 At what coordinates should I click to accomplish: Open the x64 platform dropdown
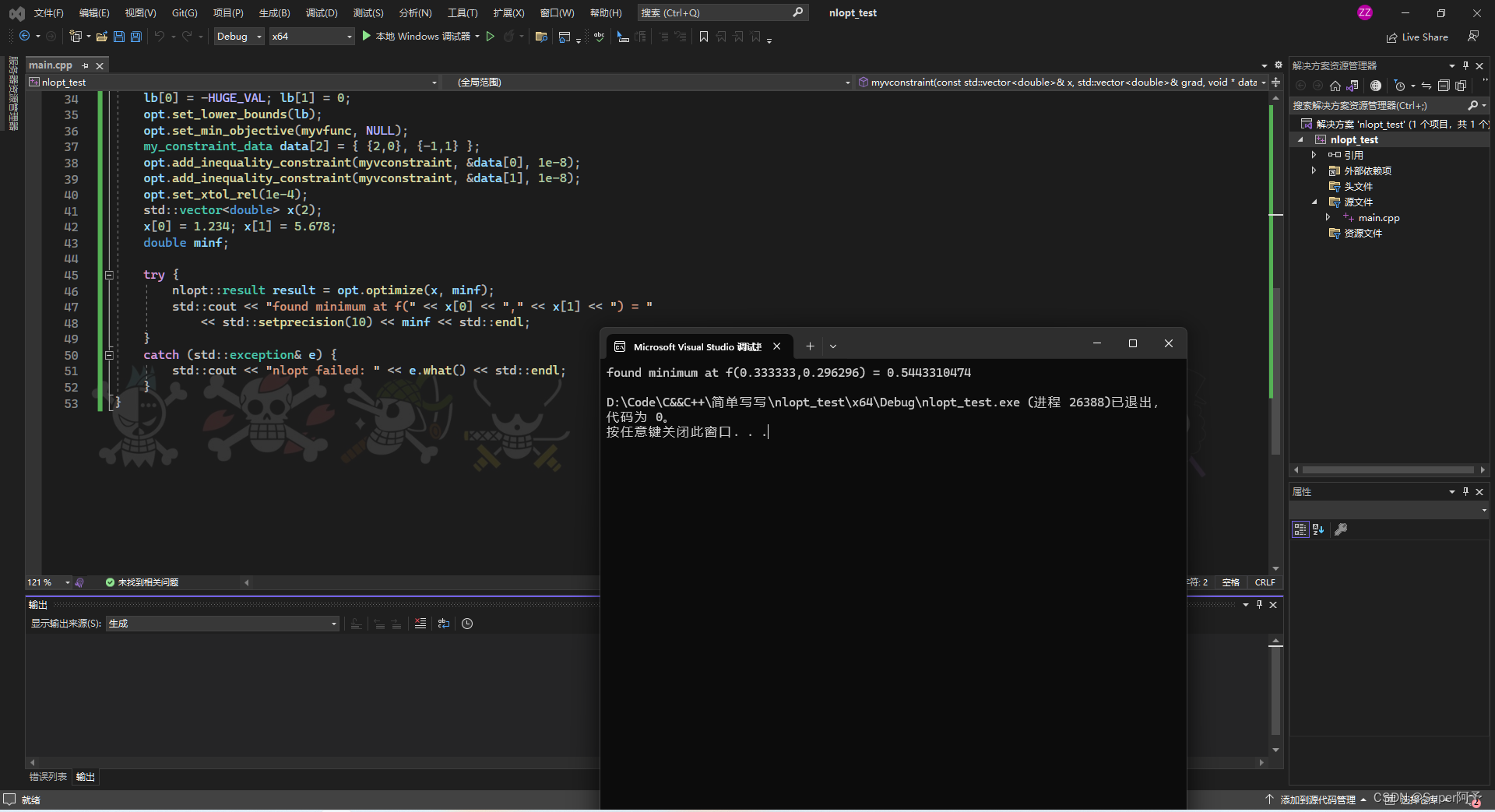[311, 37]
